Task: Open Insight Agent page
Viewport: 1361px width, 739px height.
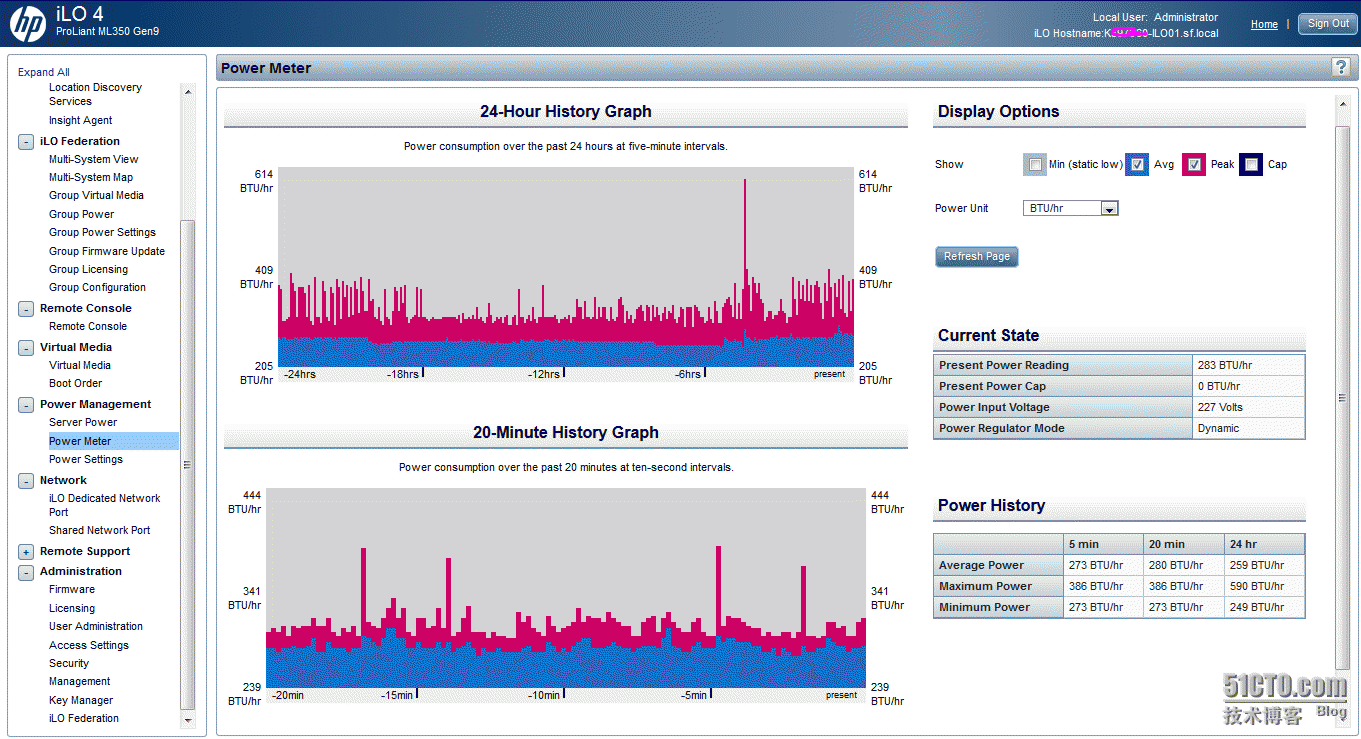Action: [x=81, y=120]
